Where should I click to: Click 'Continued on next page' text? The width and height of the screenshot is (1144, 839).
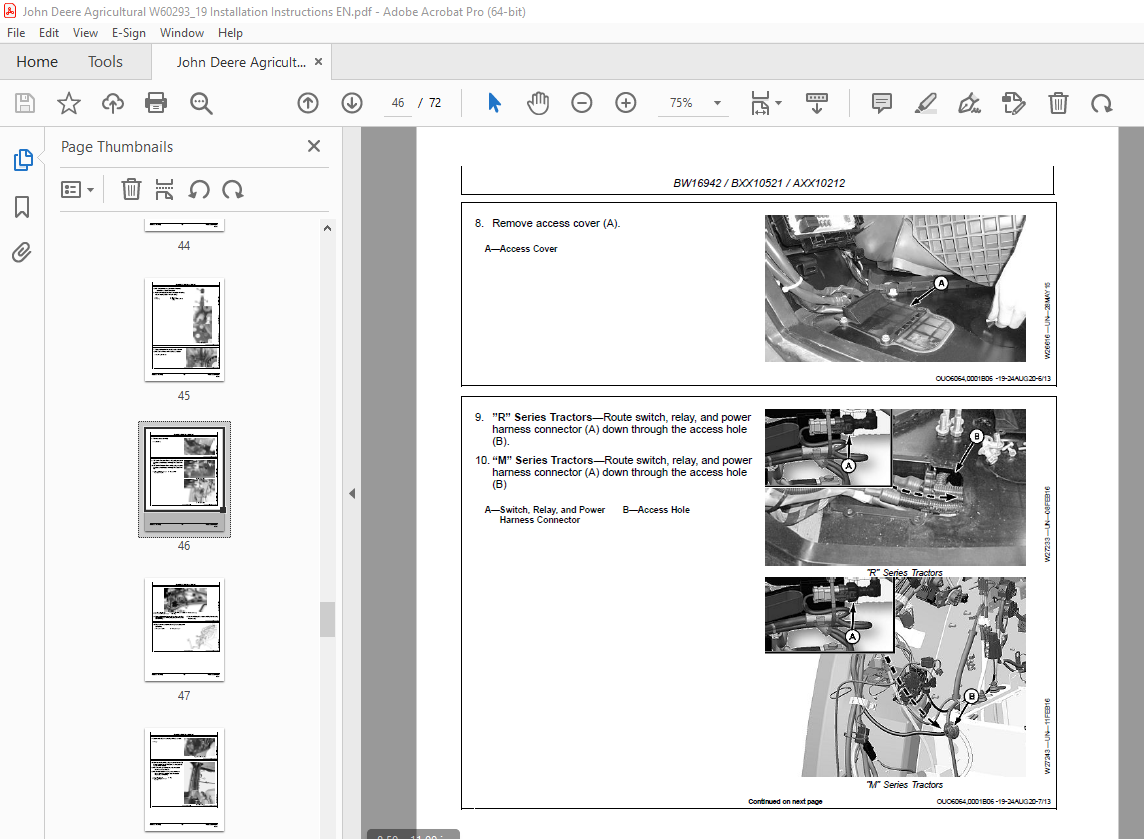pyautogui.click(x=785, y=801)
